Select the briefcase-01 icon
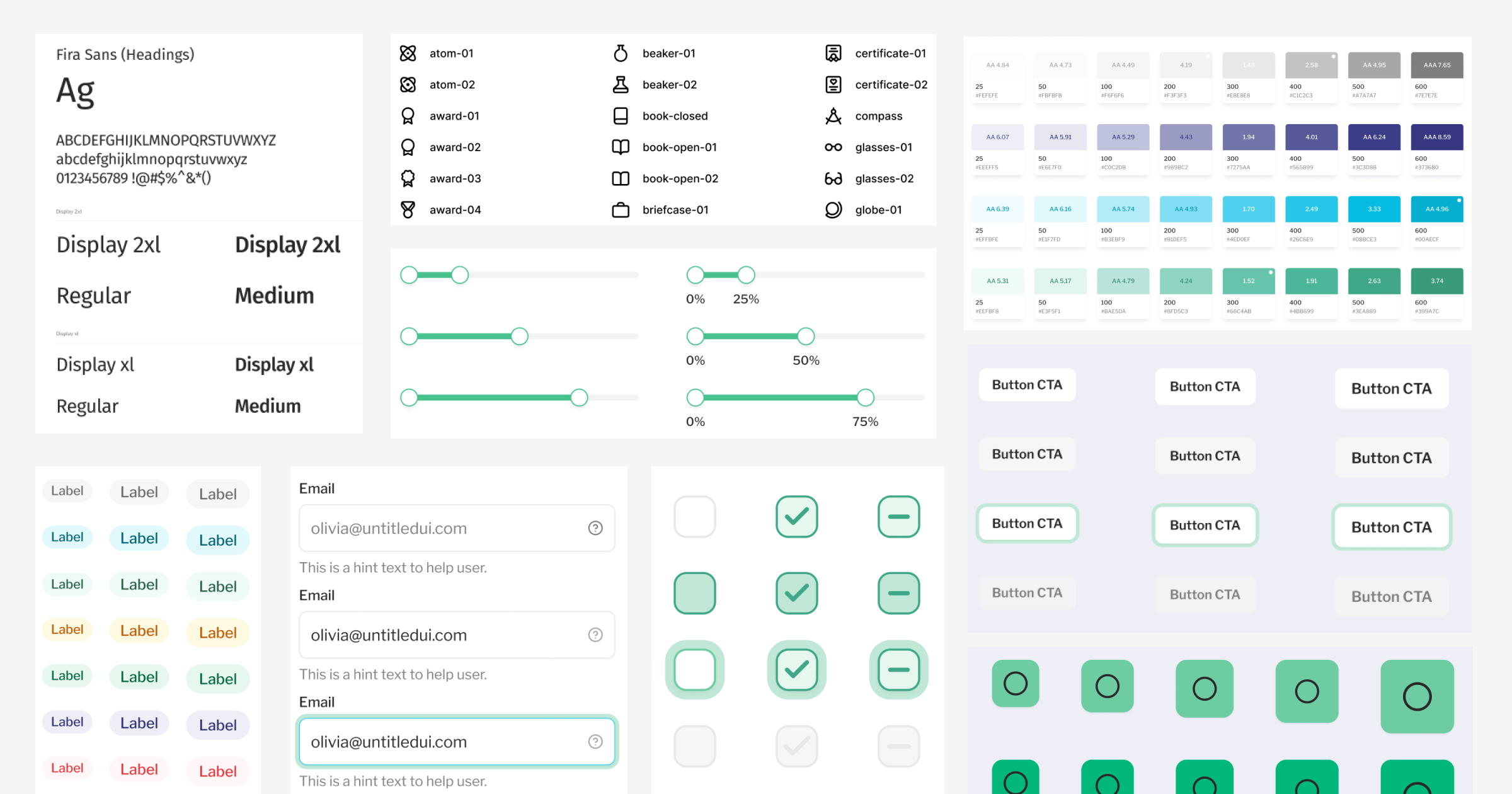This screenshot has width=1512, height=794. click(621, 210)
